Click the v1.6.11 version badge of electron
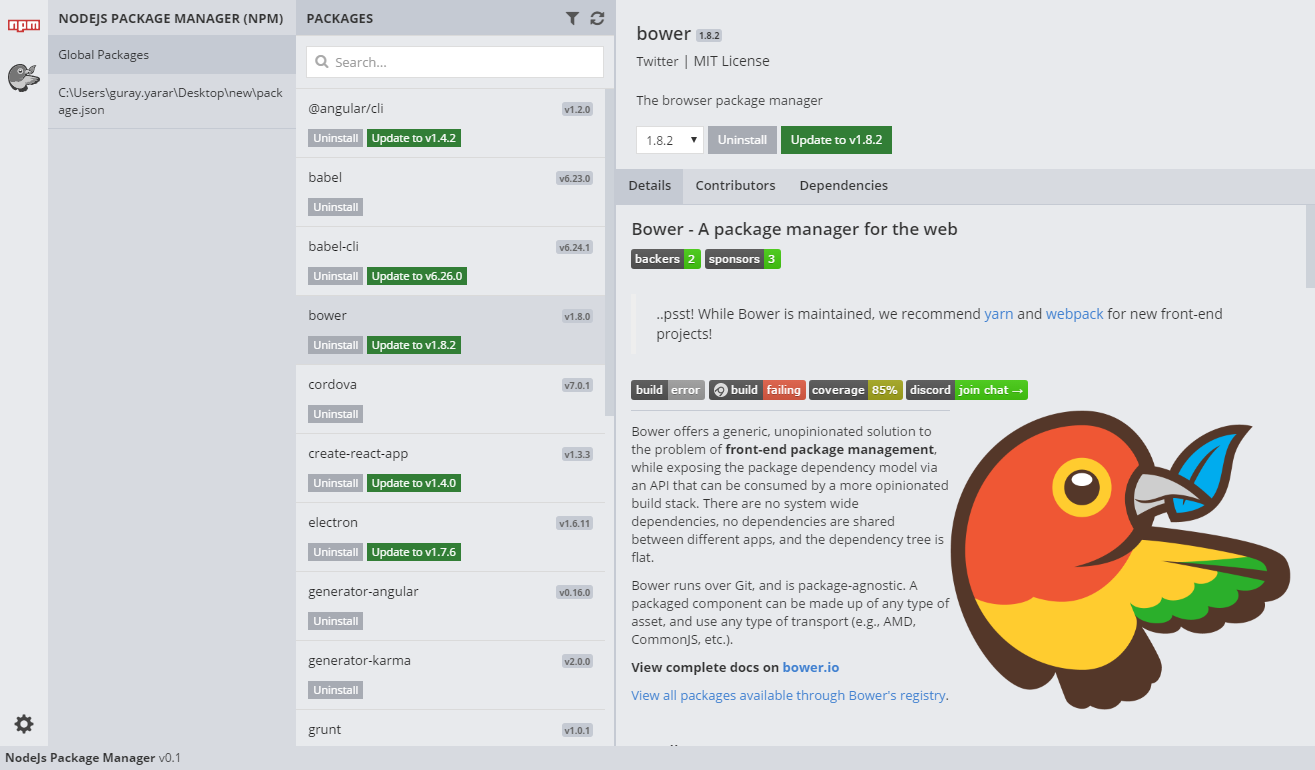The image size is (1315, 770). (x=575, y=524)
